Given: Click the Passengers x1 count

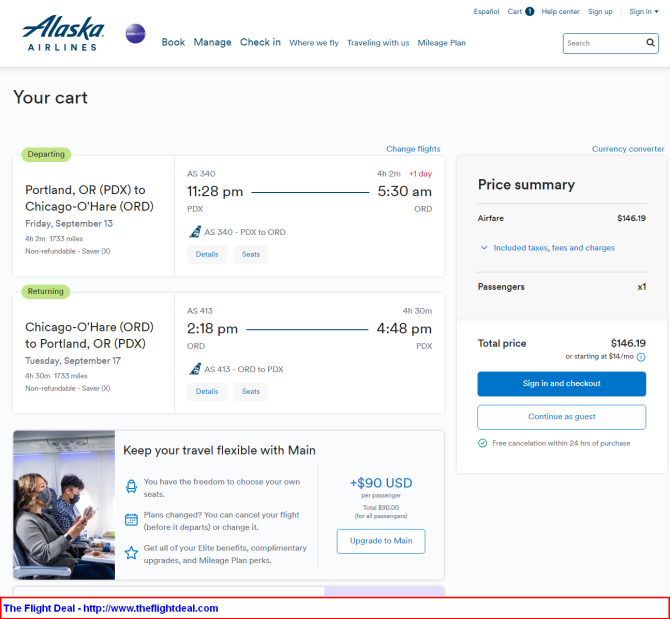Looking at the screenshot, I should tap(641, 287).
